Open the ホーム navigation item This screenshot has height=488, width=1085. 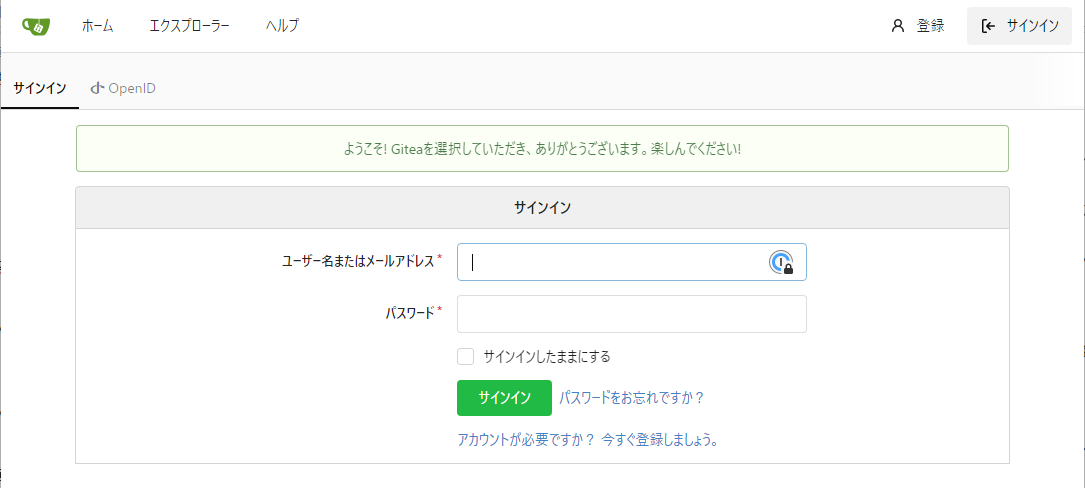pyautogui.click(x=98, y=26)
